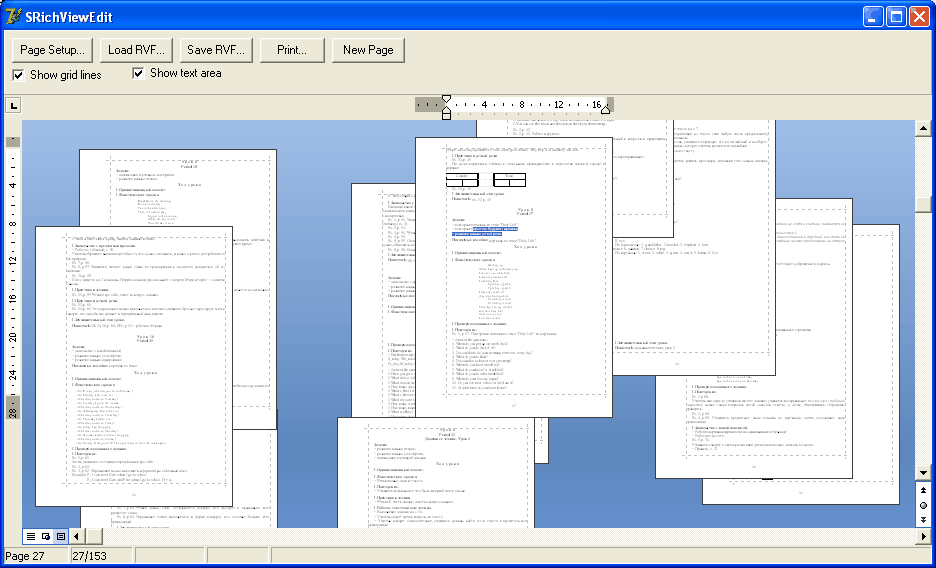Click the Print button
The height and width of the screenshot is (568, 936).
292,50
